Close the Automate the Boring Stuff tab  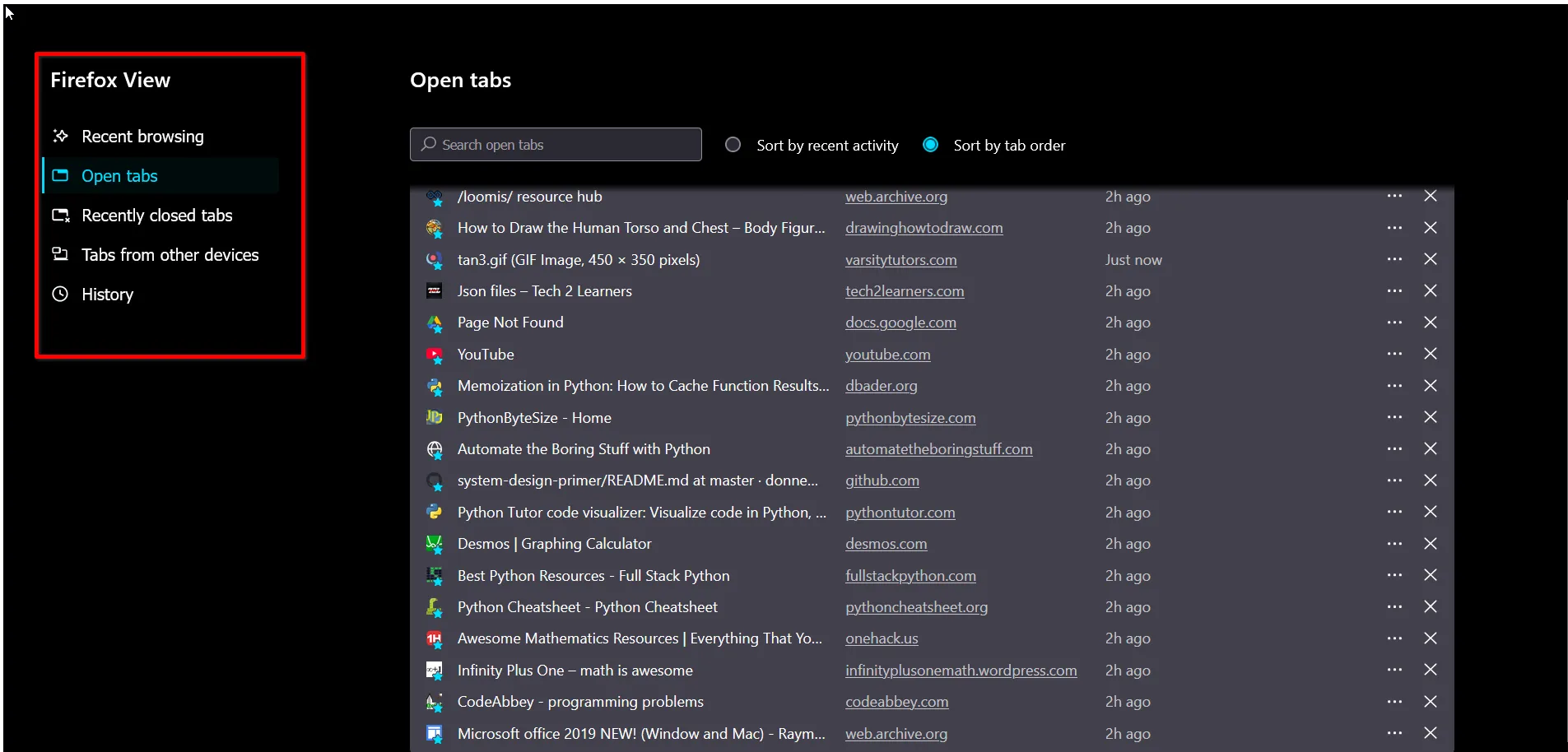point(1431,448)
